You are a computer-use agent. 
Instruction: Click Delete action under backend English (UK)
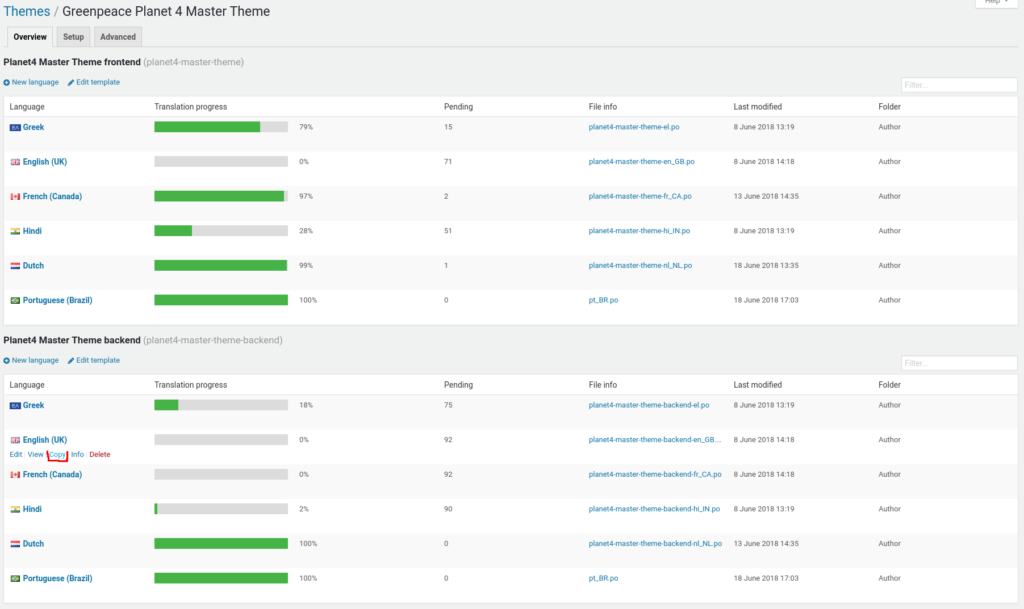click(x=99, y=454)
